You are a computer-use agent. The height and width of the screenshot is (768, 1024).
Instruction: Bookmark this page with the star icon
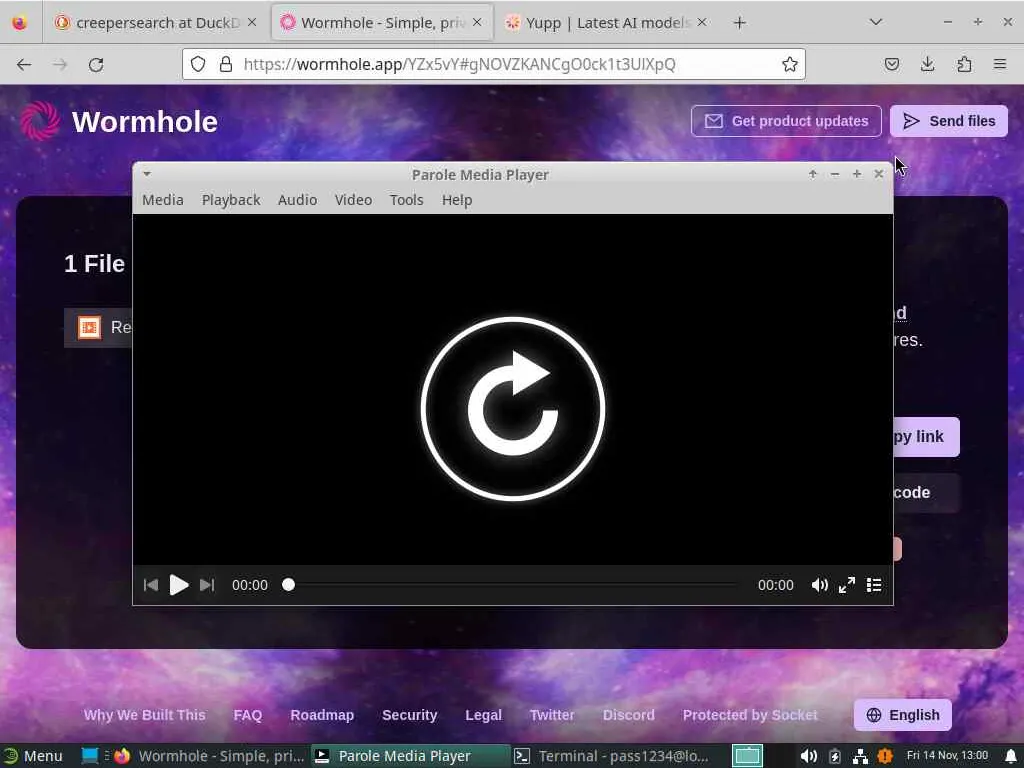(790, 64)
